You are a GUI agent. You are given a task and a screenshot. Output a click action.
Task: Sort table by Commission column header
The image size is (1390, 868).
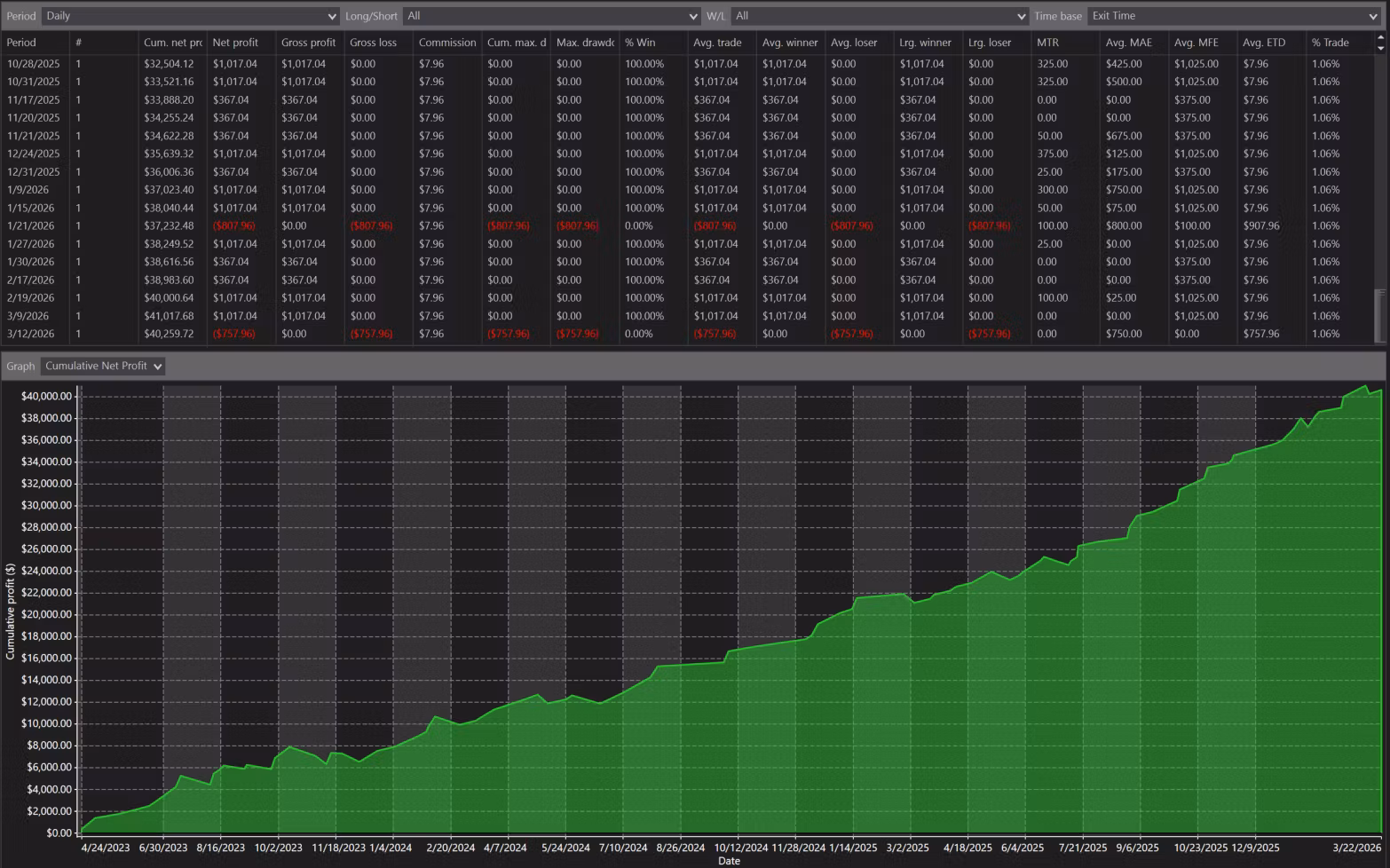click(x=446, y=43)
